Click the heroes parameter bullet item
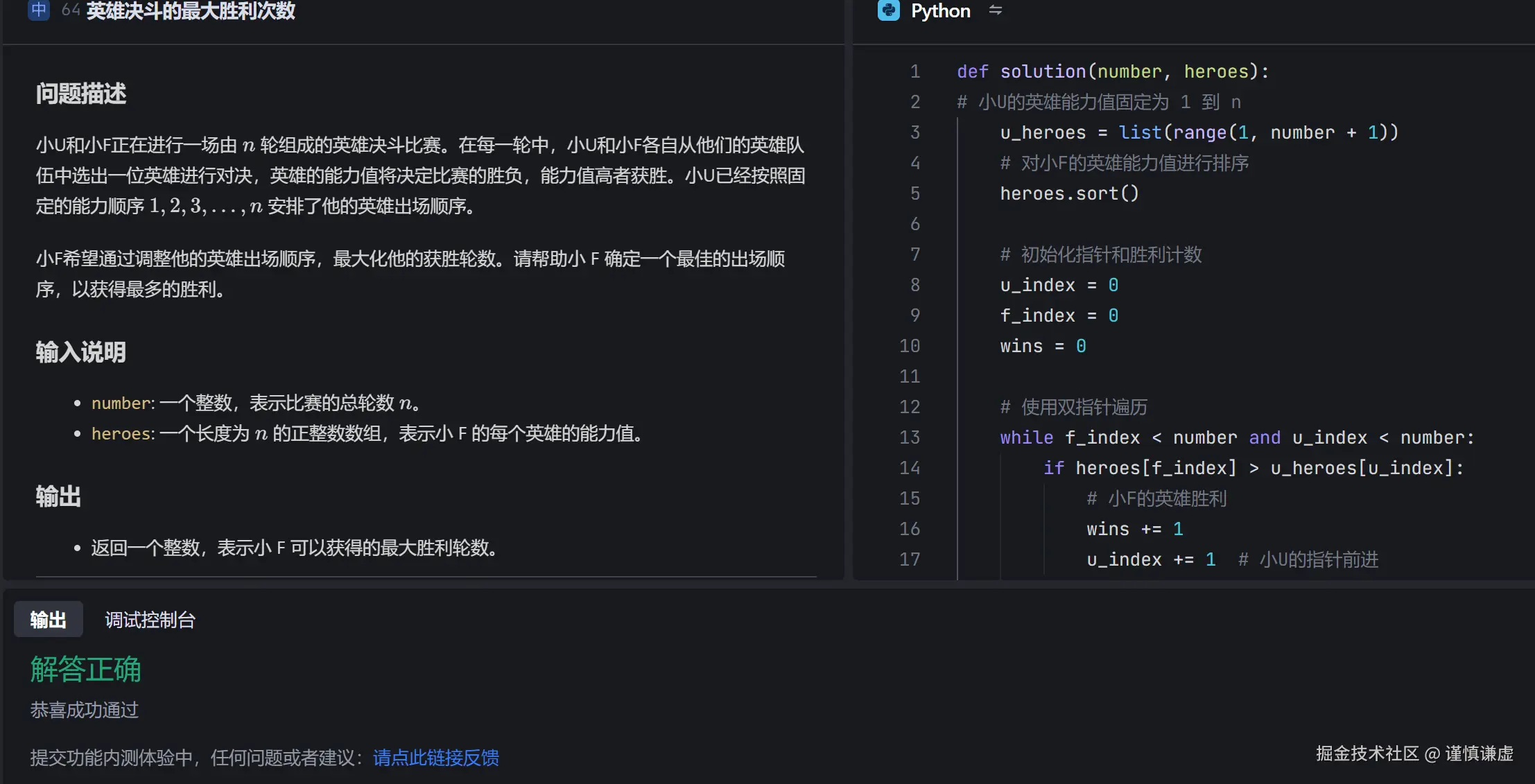 366,434
